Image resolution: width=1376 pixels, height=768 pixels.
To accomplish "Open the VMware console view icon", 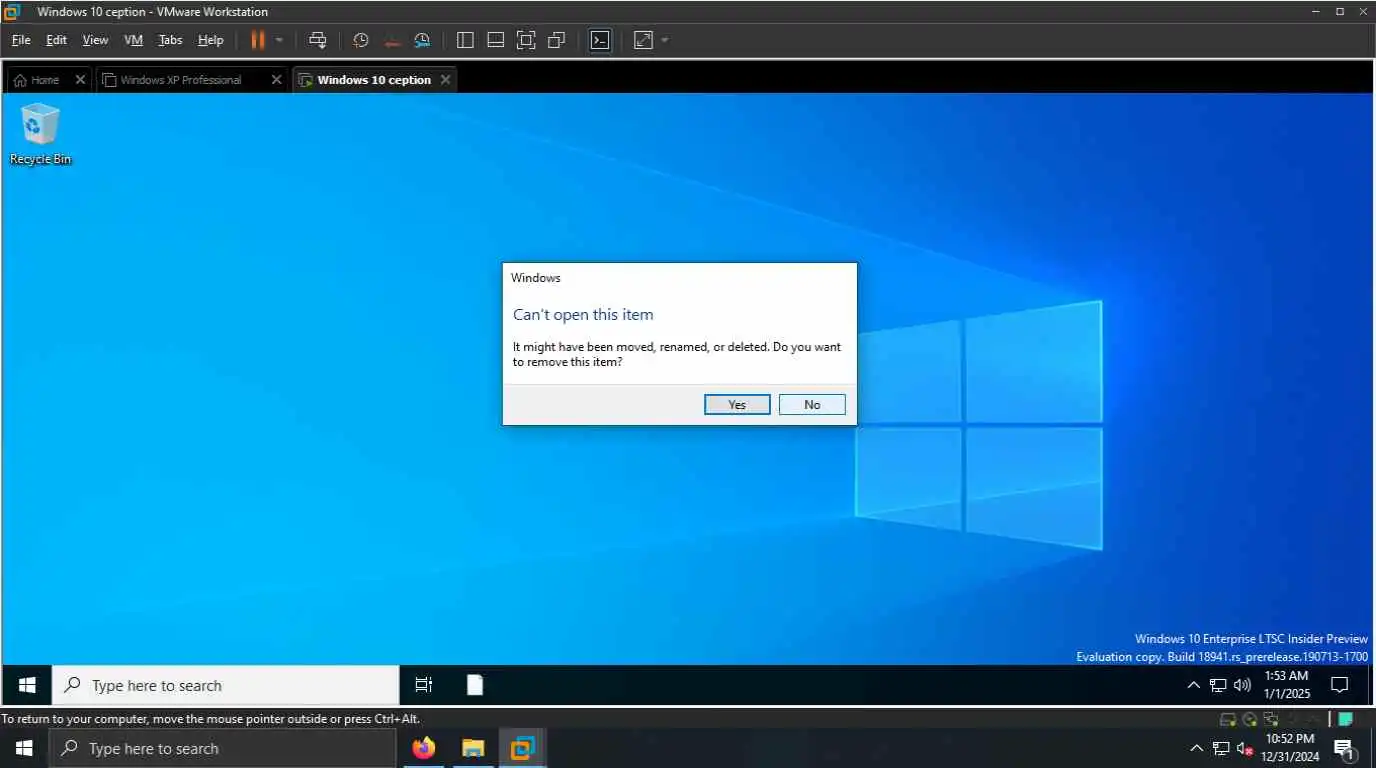I will pyautogui.click(x=600, y=40).
